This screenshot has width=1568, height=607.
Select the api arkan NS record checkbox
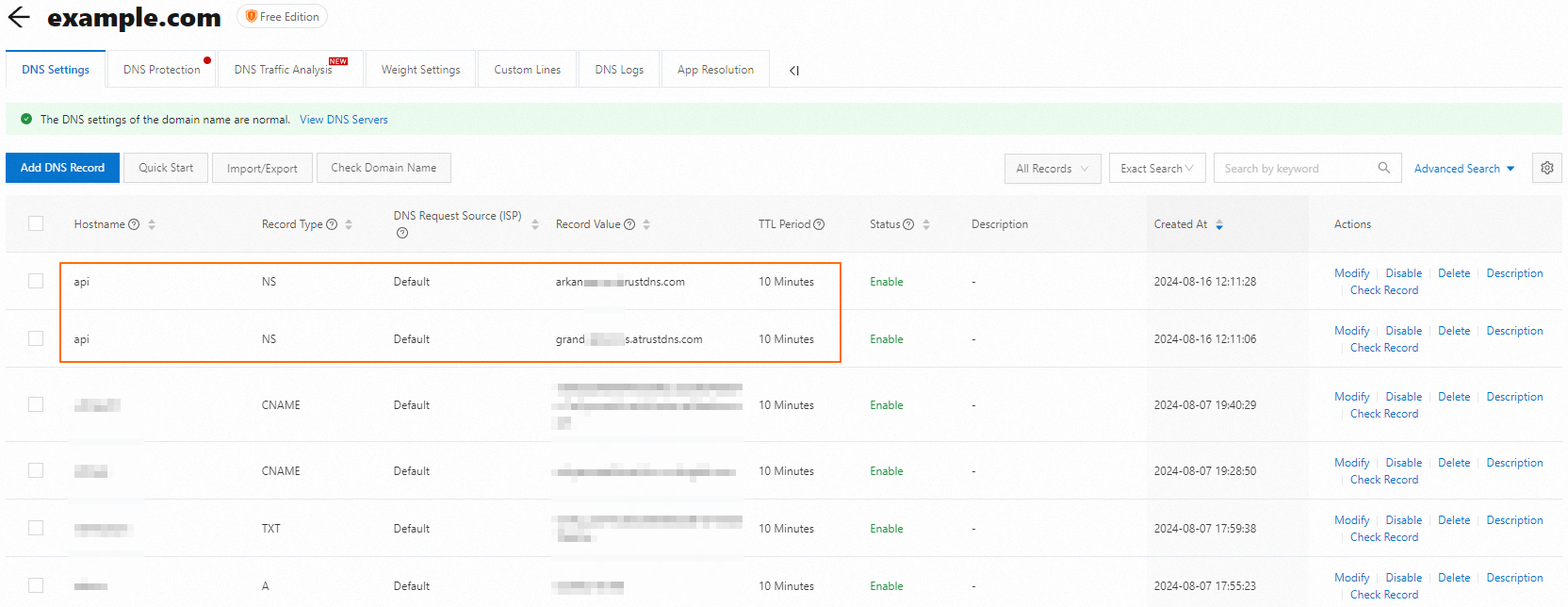[x=36, y=281]
